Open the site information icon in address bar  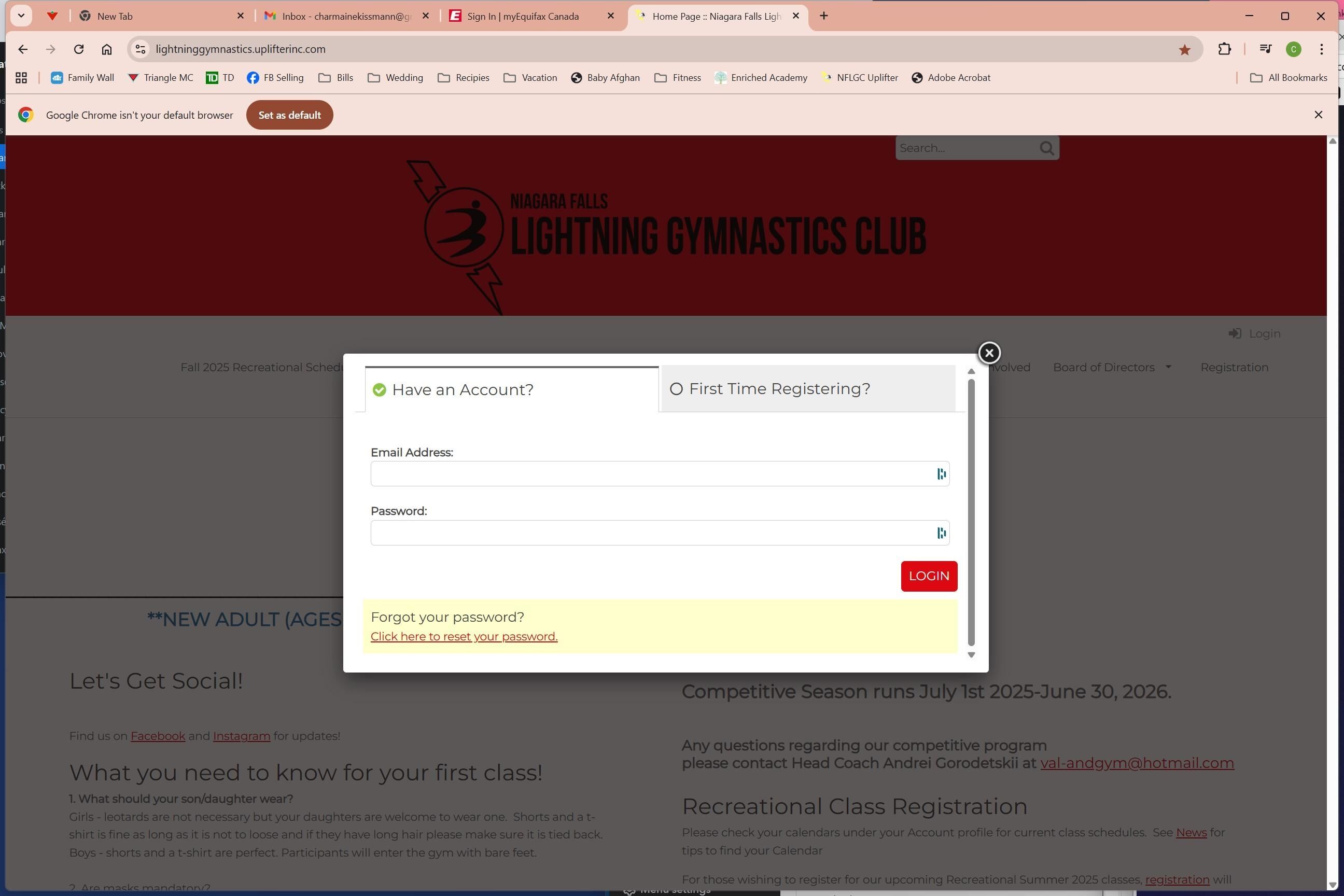[x=141, y=49]
